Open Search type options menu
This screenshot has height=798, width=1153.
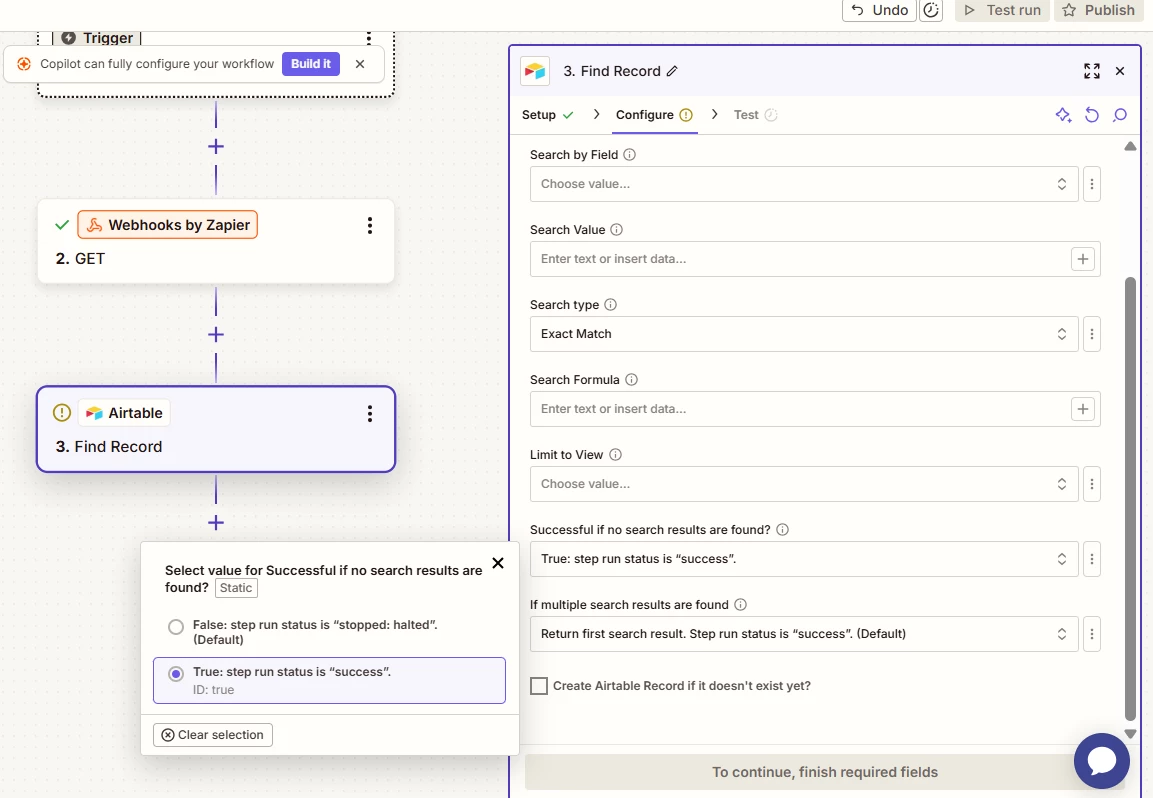click(1092, 334)
